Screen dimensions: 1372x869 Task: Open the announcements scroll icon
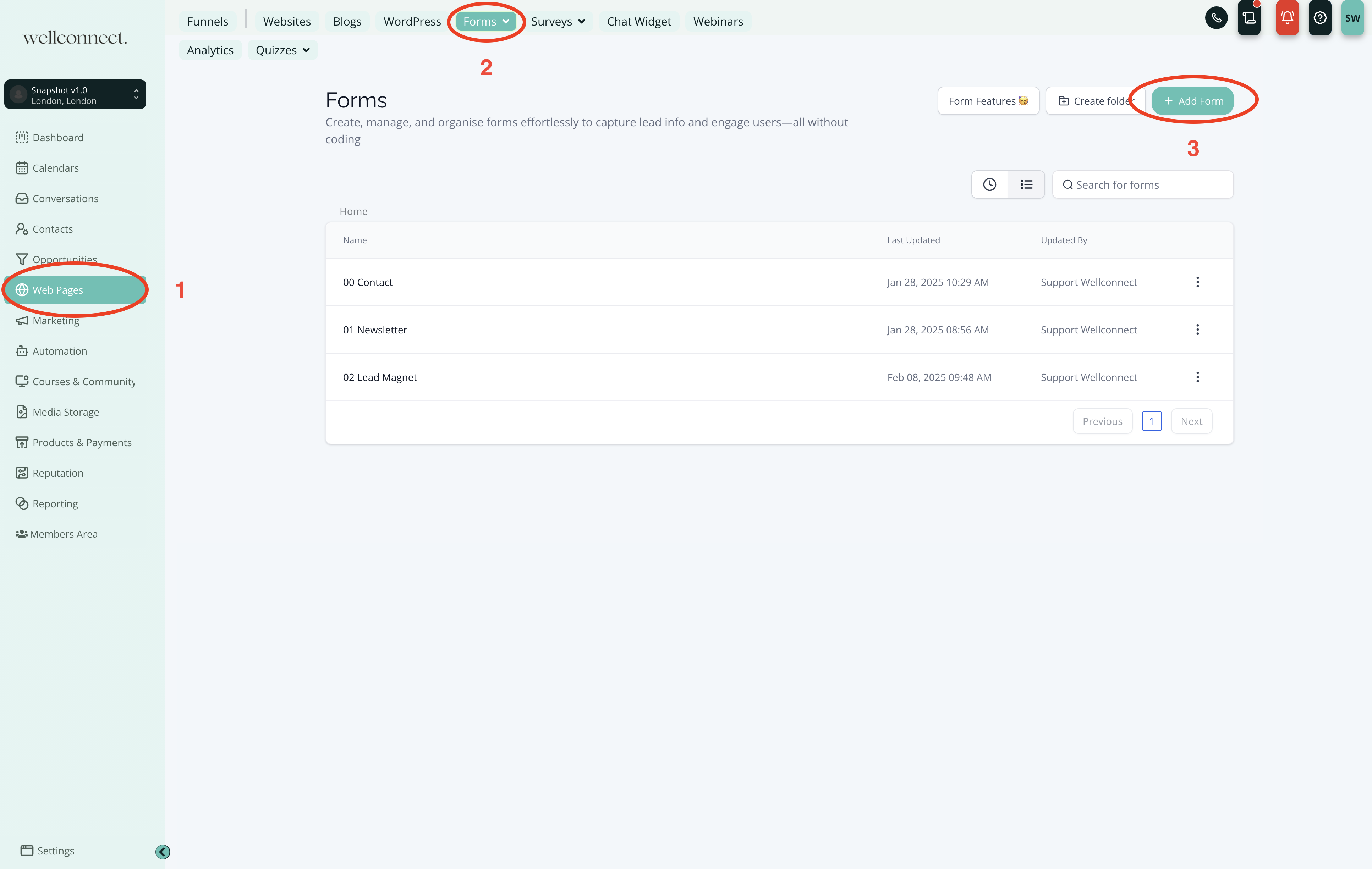tap(1249, 18)
